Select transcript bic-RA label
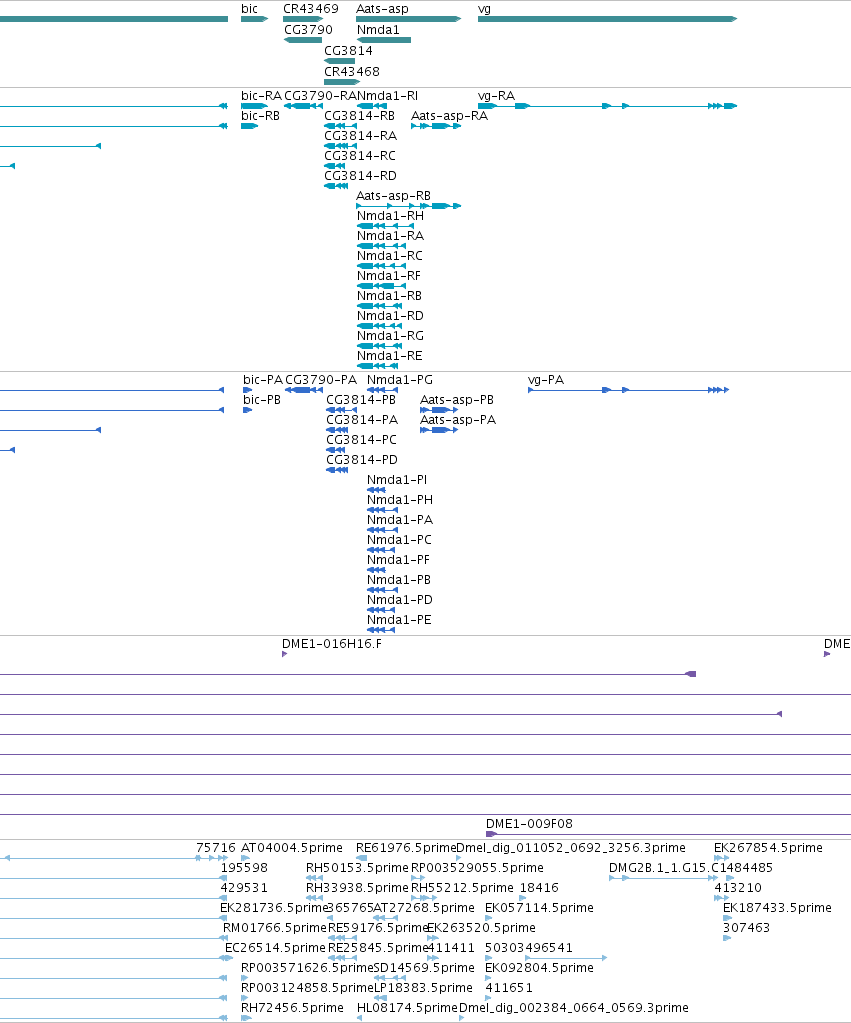Image resolution: width=851 pixels, height=1023 pixels. (x=261, y=95)
